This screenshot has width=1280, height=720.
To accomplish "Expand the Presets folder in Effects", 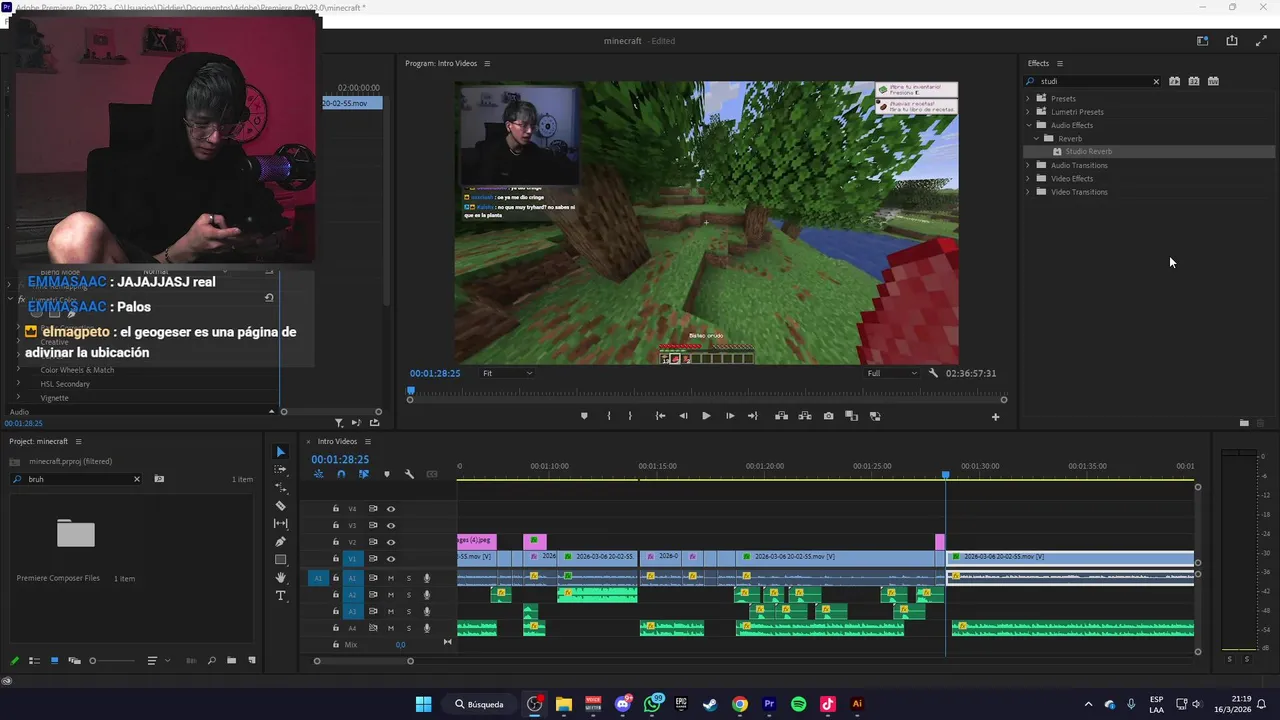I will (x=1028, y=98).
